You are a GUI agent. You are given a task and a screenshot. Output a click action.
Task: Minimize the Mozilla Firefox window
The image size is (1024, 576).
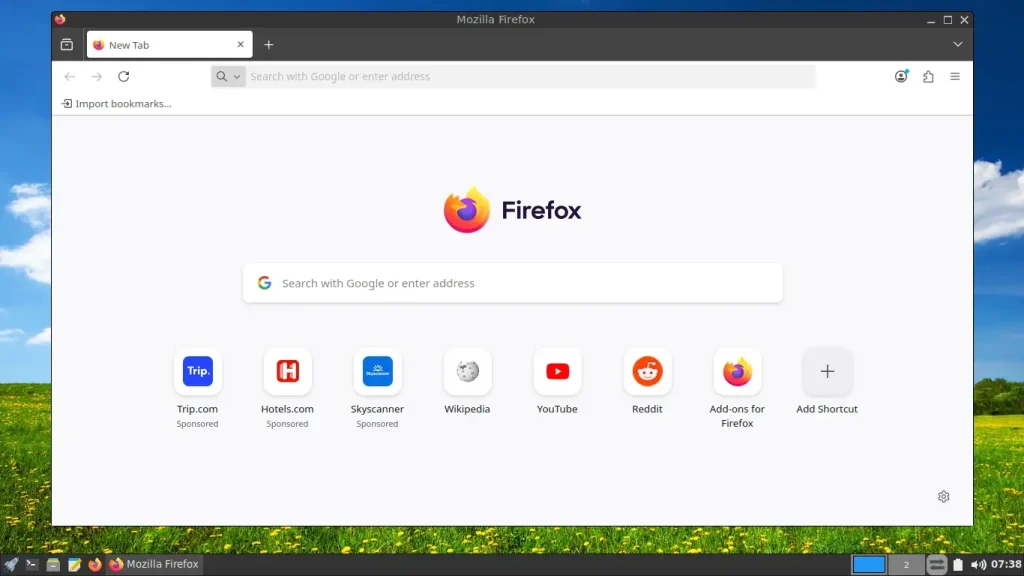pyautogui.click(x=931, y=20)
